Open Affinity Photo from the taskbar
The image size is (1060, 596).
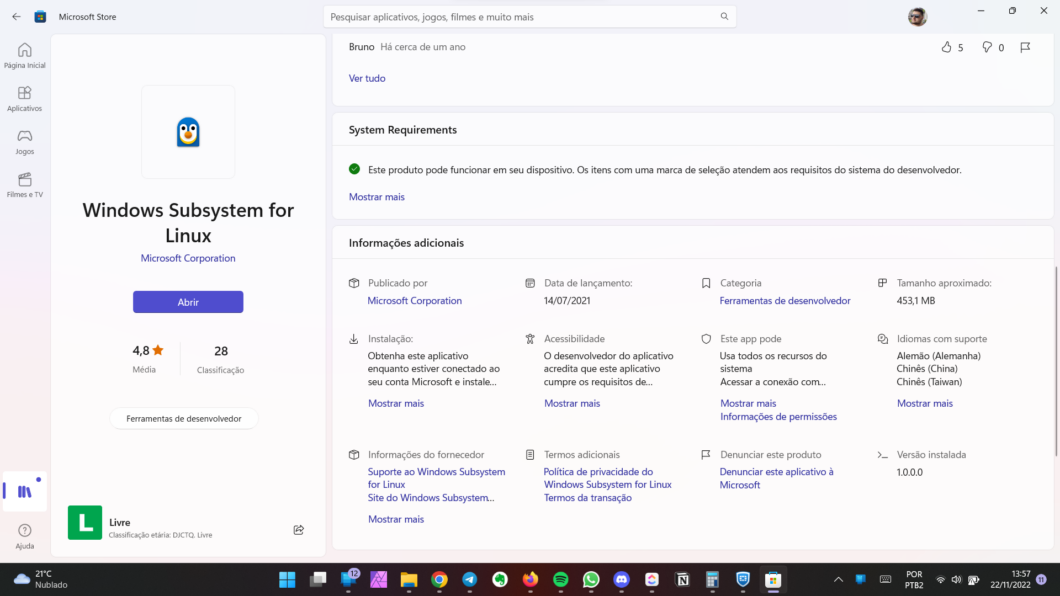click(x=379, y=580)
